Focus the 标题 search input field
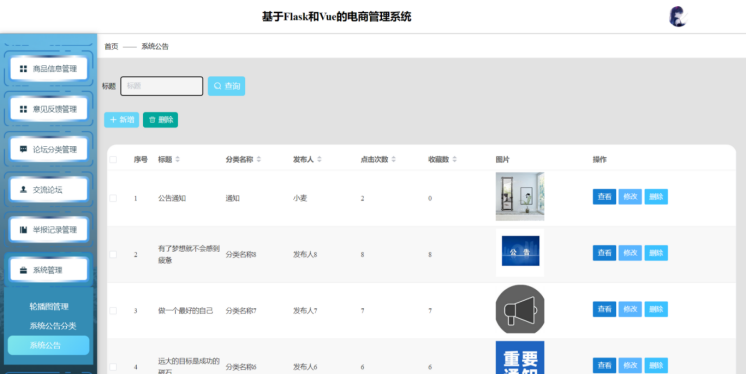Image resolution: width=746 pixels, height=375 pixels. point(162,86)
